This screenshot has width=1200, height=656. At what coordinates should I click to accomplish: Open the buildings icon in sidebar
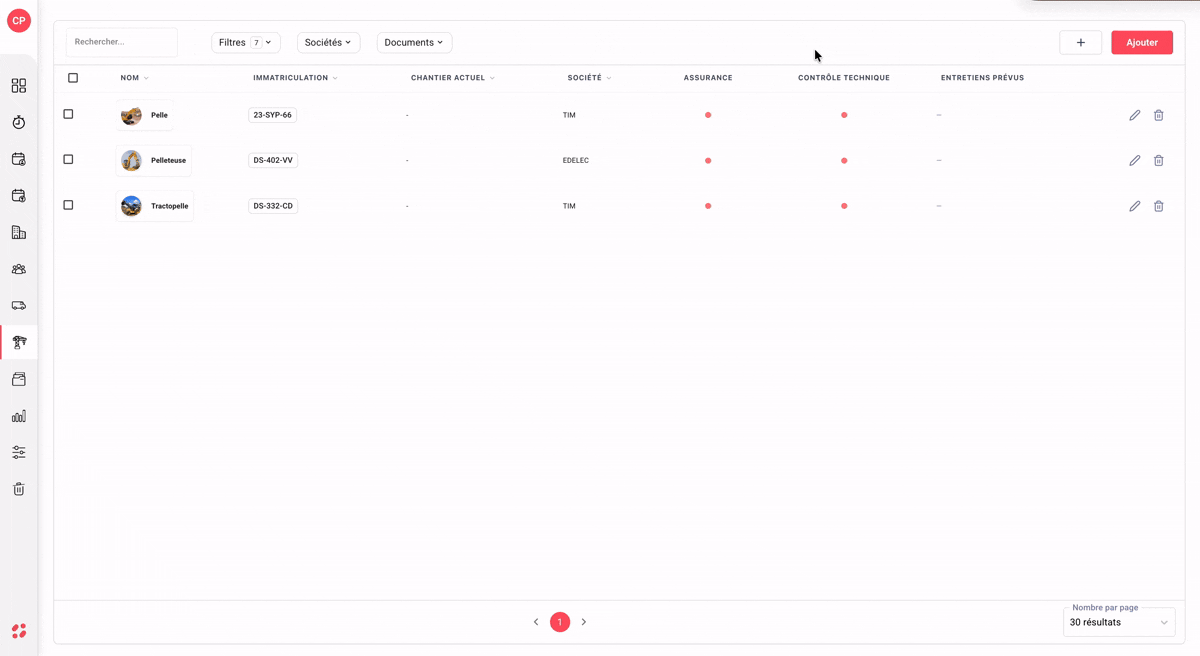(19, 232)
